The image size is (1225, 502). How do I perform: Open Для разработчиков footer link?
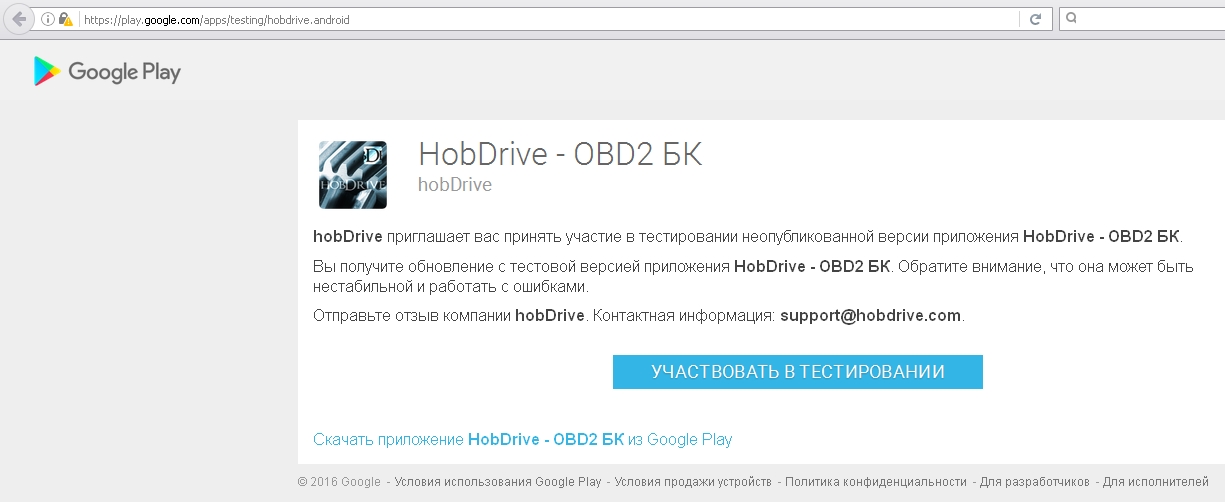1035,482
